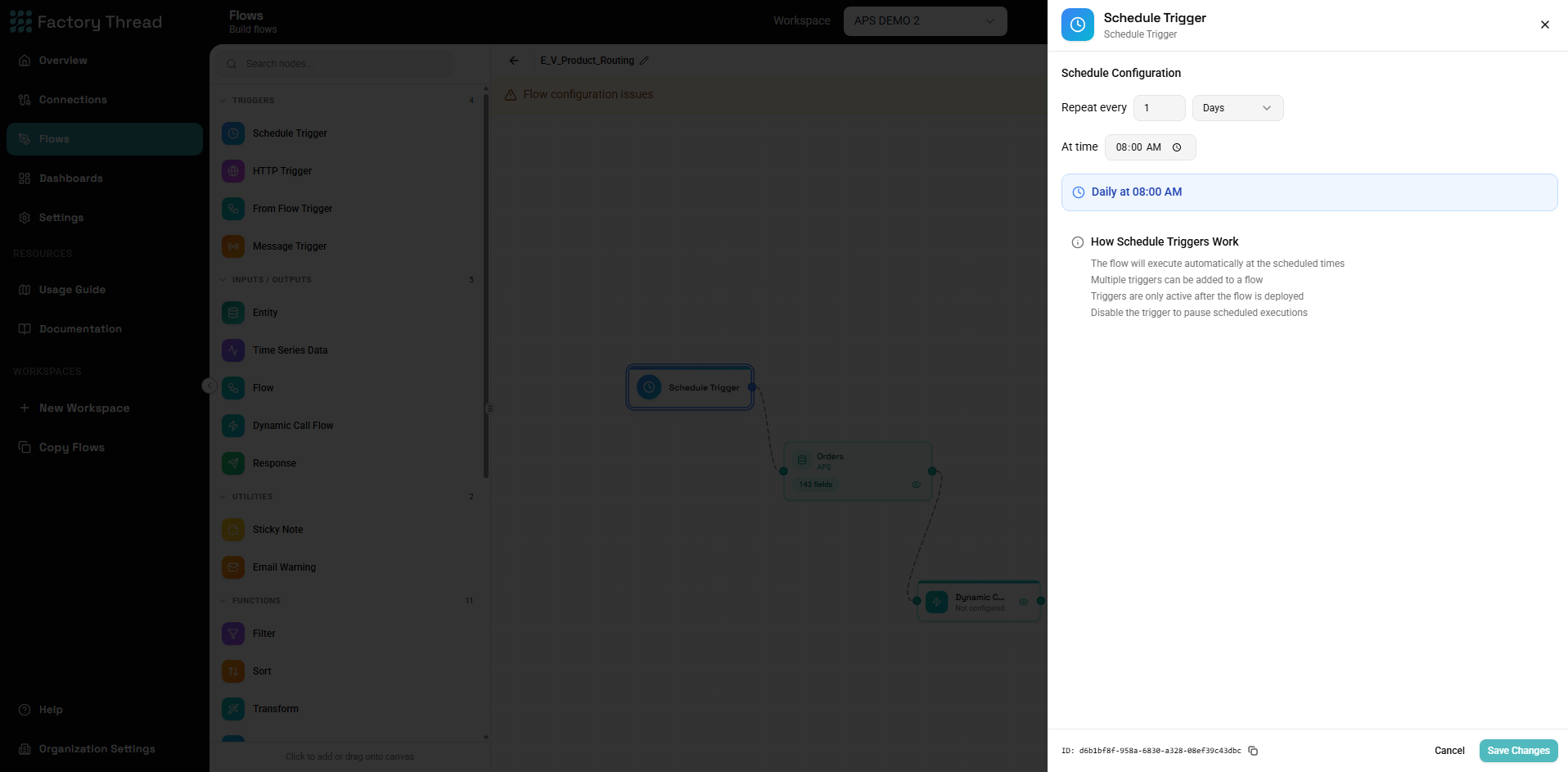
Task: Close the Schedule Trigger panel
Action: pyautogui.click(x=1545, y=25)
